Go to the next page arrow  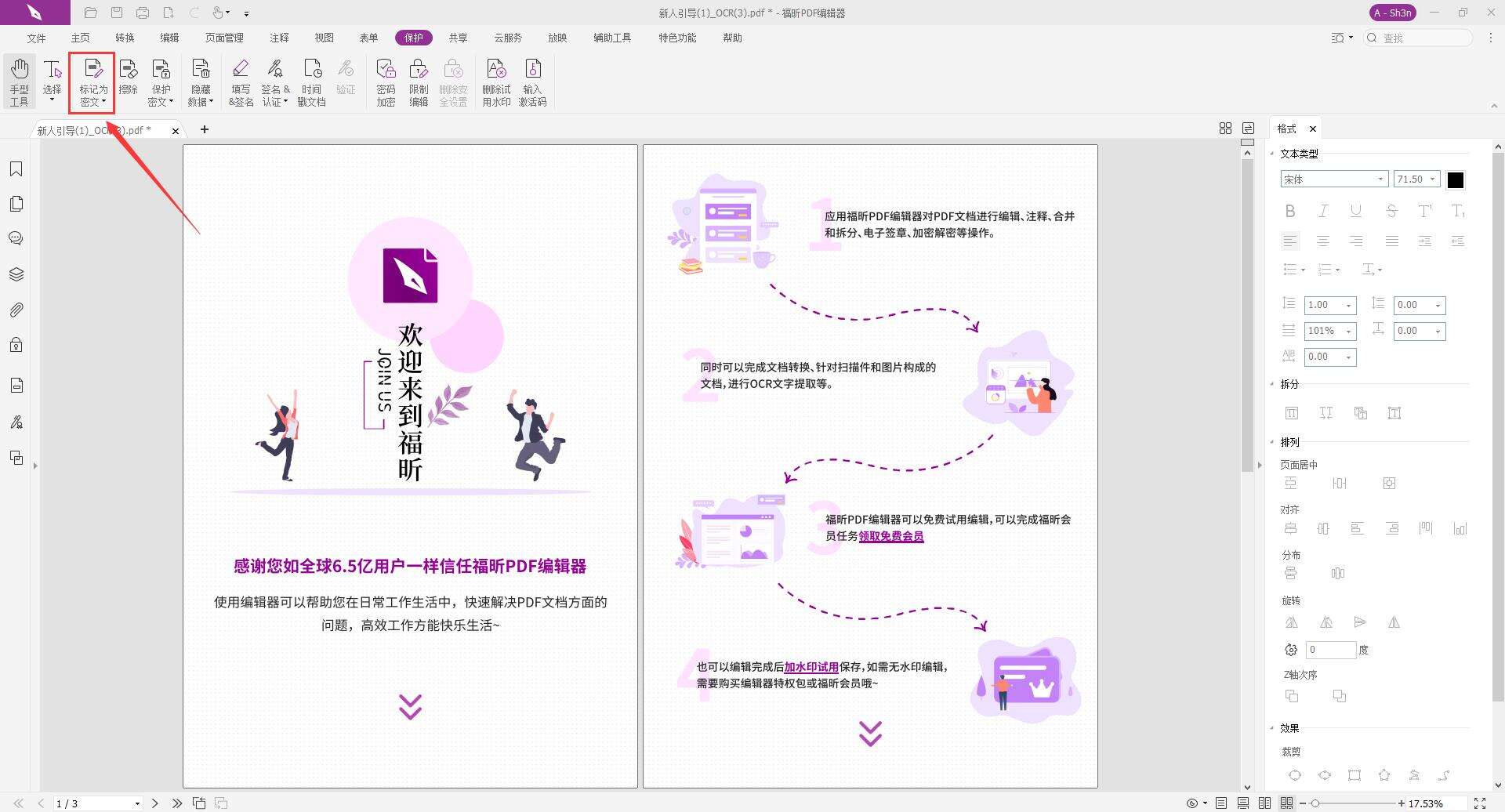pos(155,803)
